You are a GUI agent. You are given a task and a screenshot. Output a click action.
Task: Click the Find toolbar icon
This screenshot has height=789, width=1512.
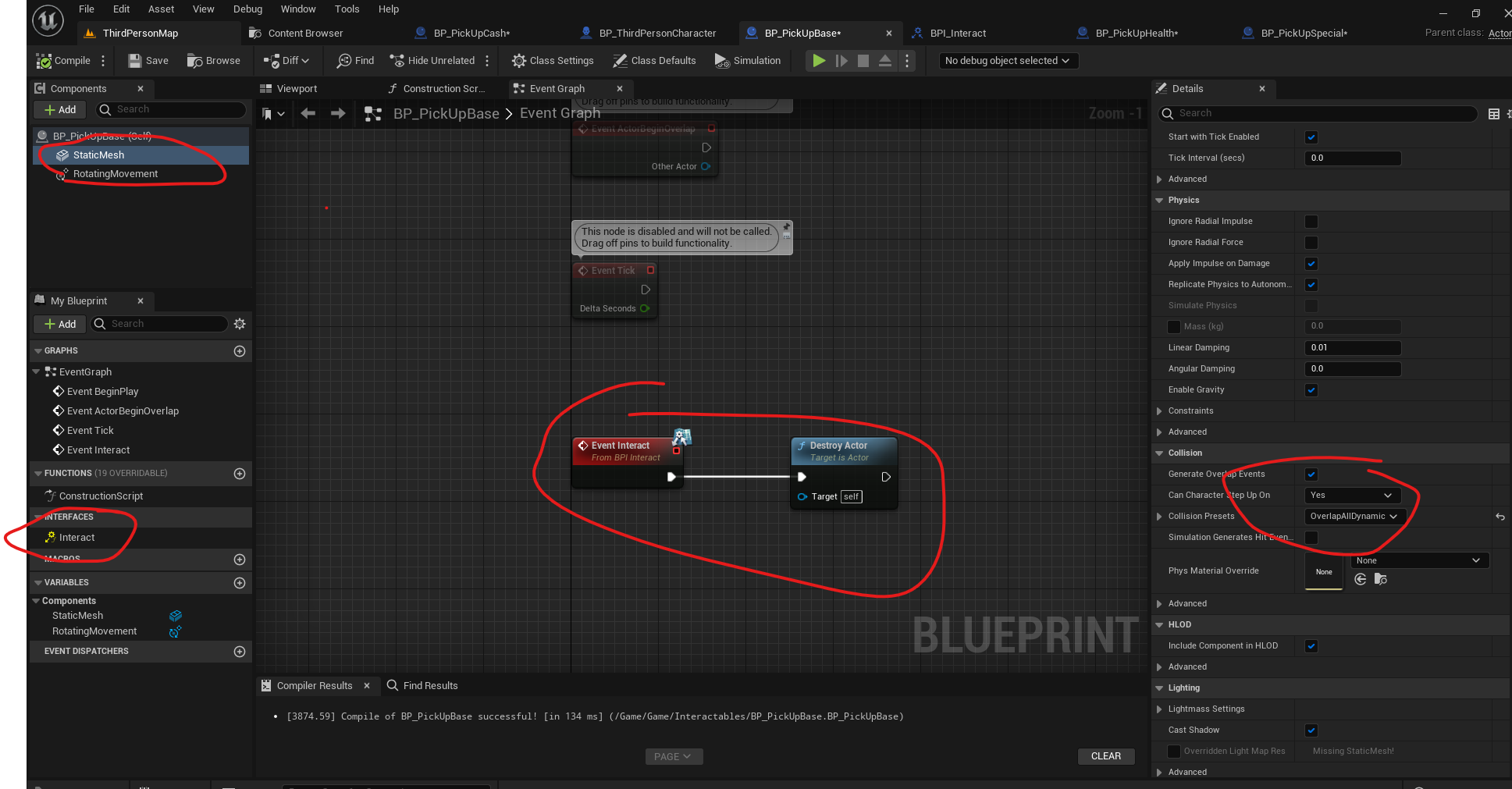tap(343, 61)
